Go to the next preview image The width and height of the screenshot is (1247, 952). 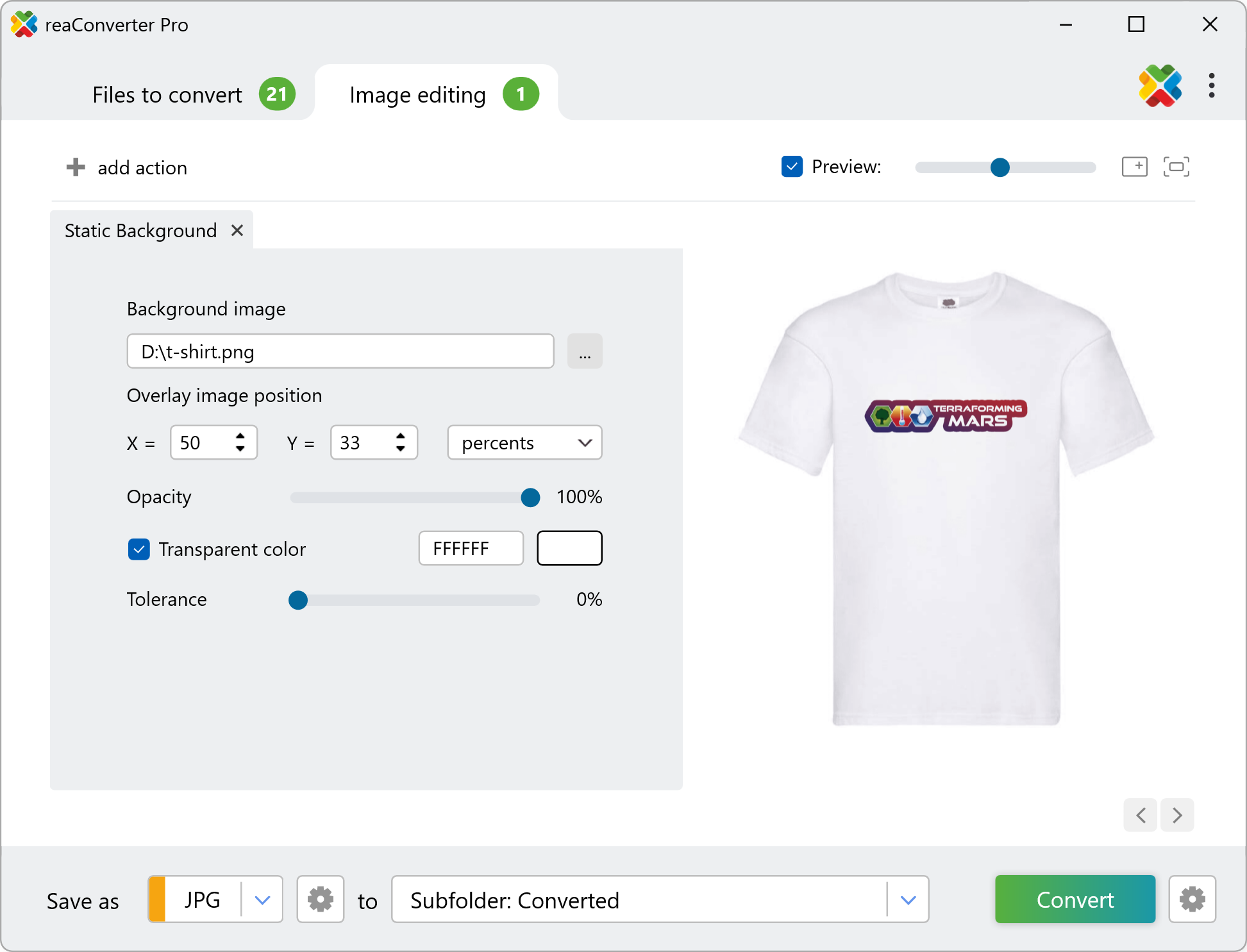1177,815
